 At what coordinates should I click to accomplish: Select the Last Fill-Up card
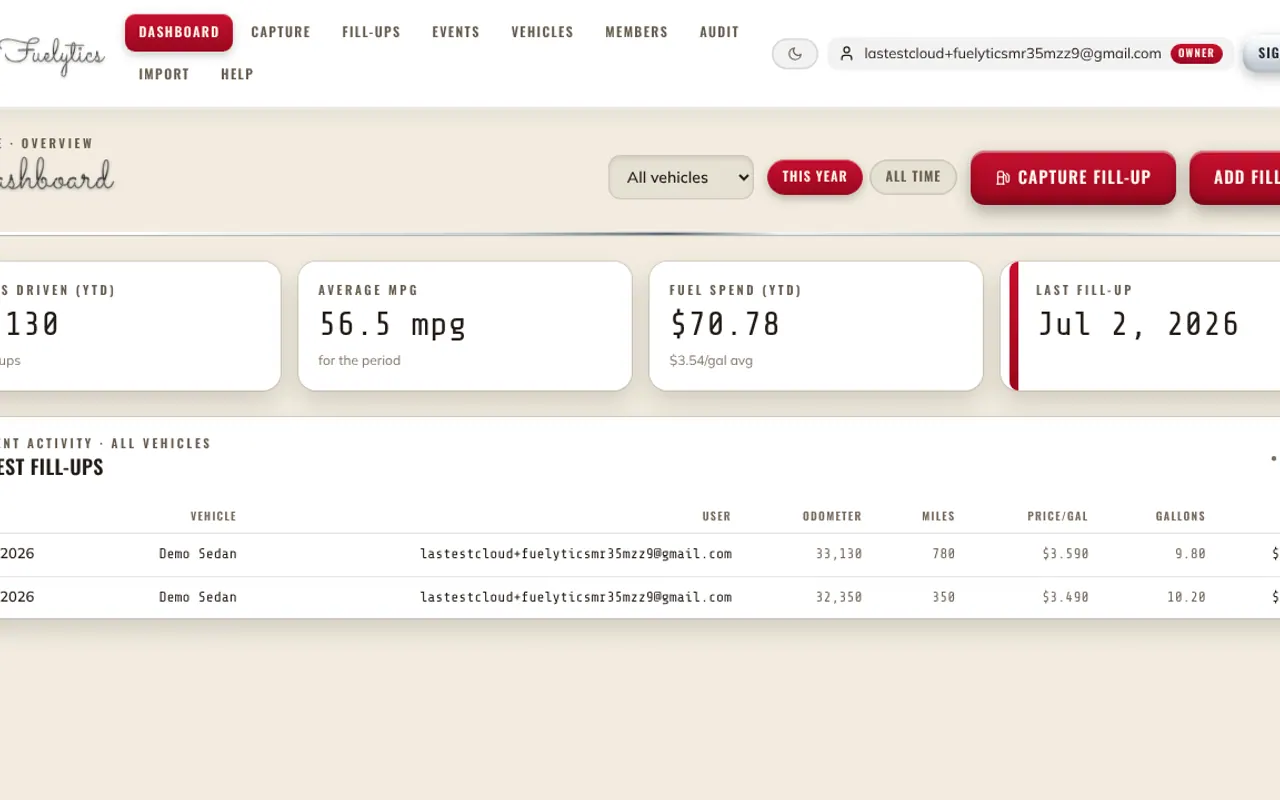tap(1140, 326)
